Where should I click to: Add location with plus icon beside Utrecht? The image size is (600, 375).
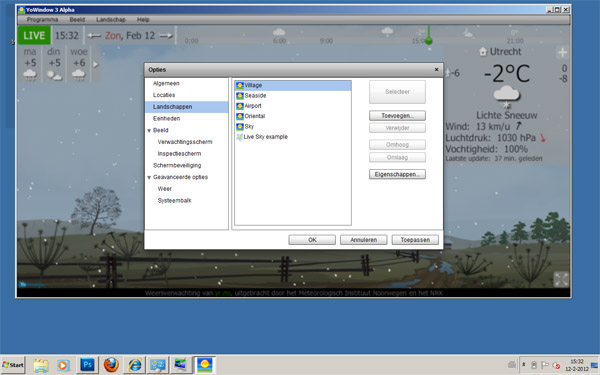[x=562, y=52]
